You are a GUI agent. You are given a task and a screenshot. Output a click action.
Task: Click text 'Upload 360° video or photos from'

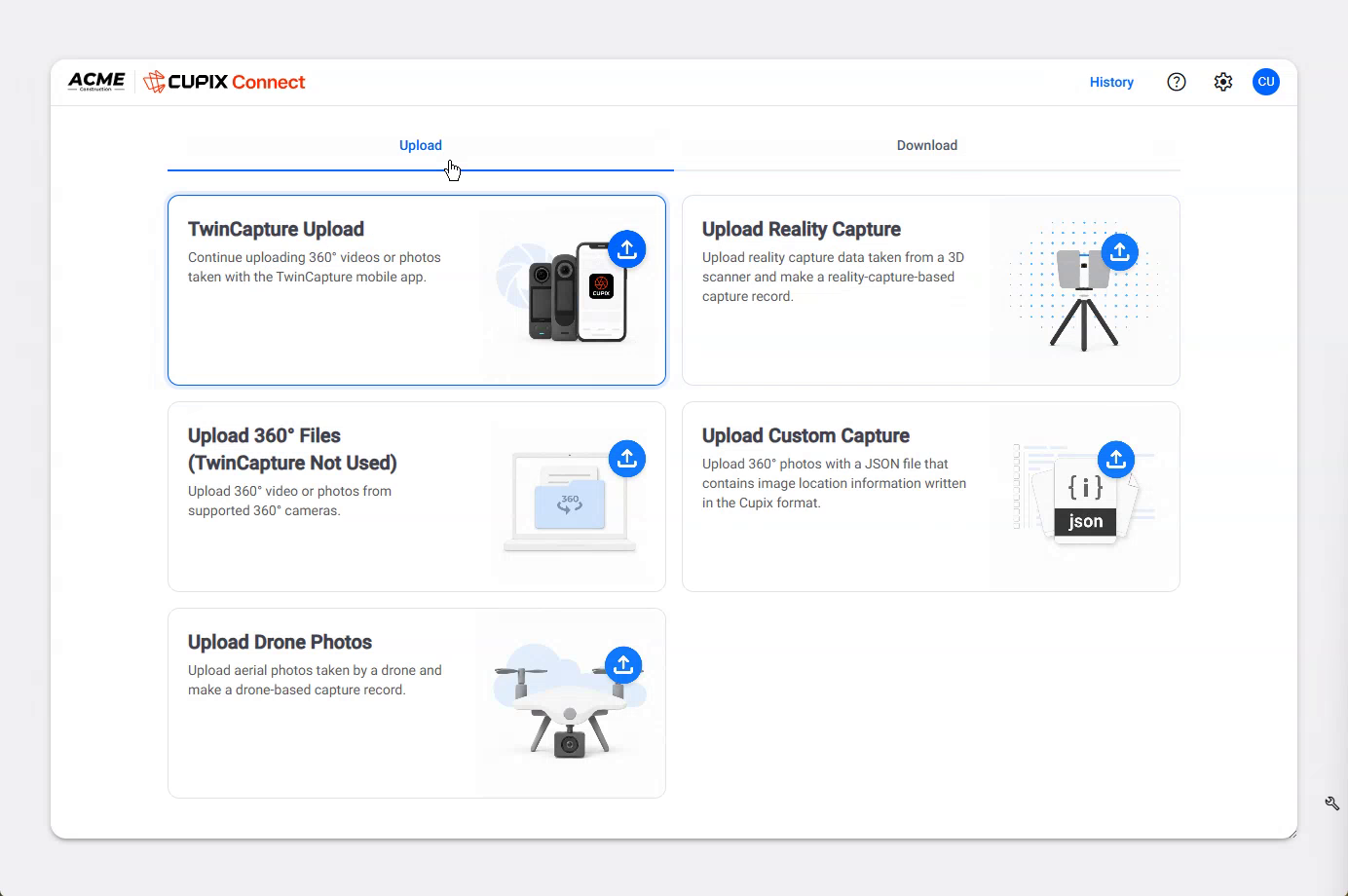point(289,491)
